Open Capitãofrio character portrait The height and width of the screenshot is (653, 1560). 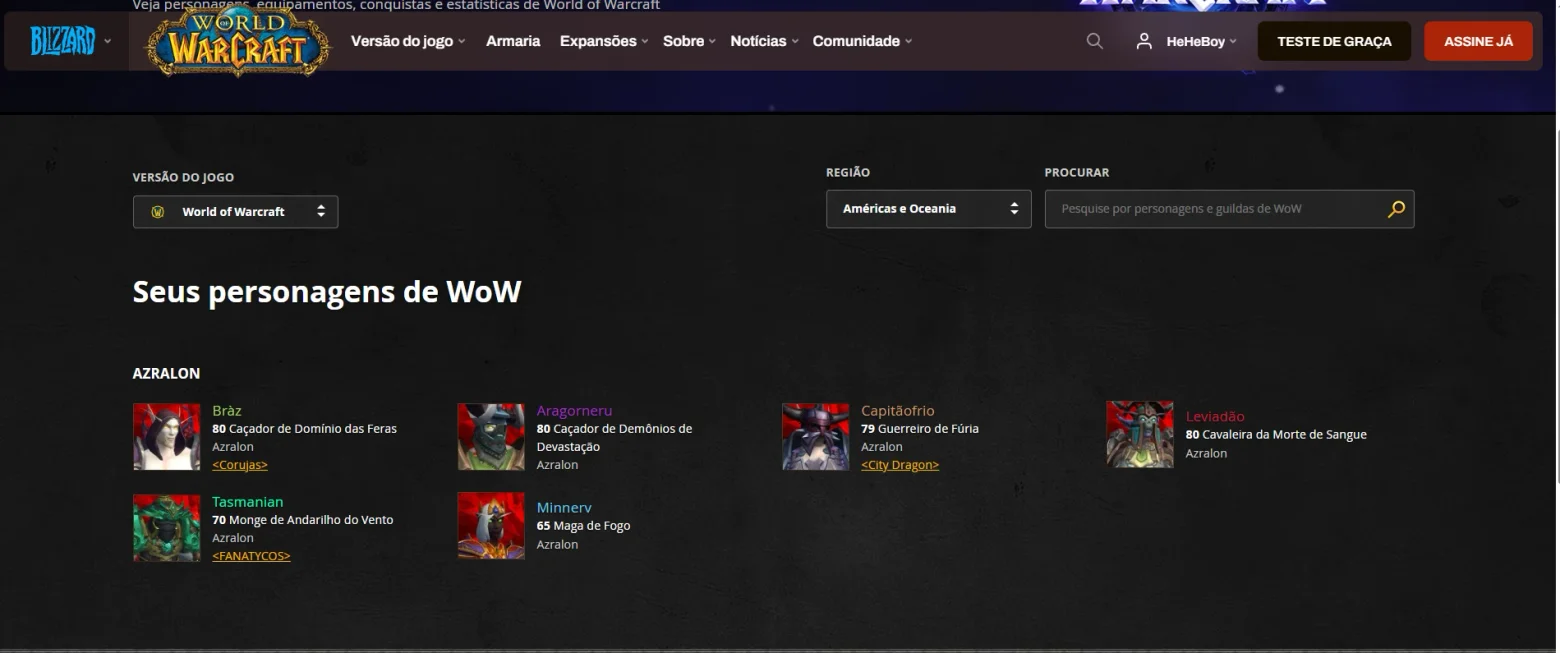(816, 436)
